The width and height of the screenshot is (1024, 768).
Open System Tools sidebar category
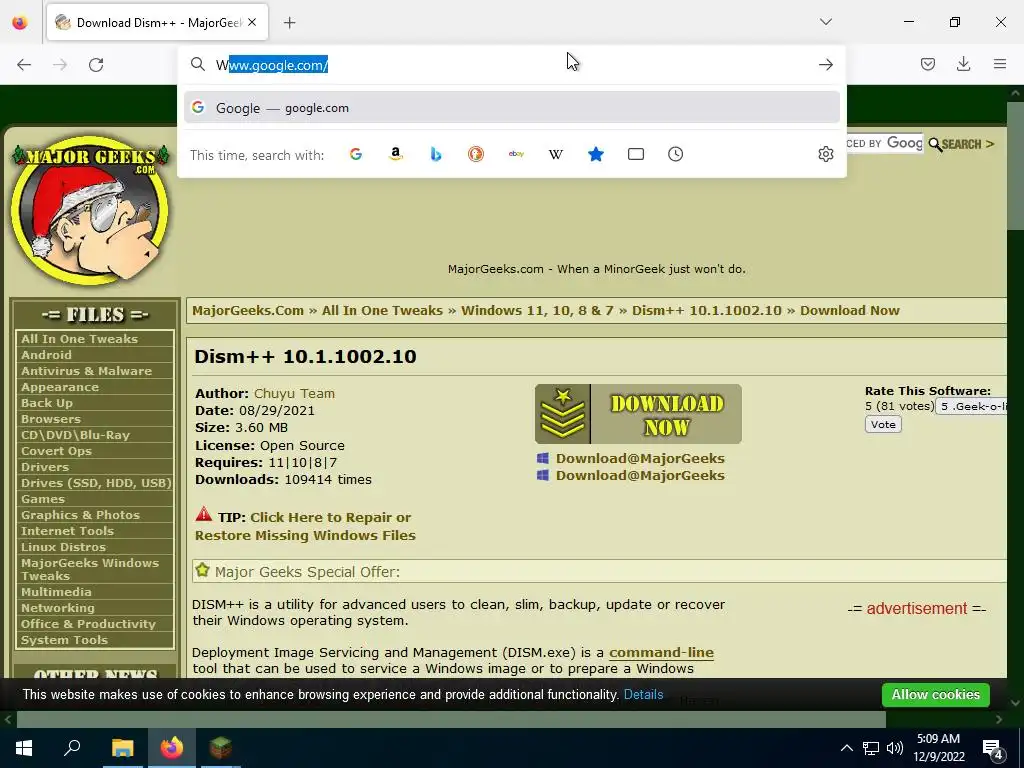click(x=64, y=640)
